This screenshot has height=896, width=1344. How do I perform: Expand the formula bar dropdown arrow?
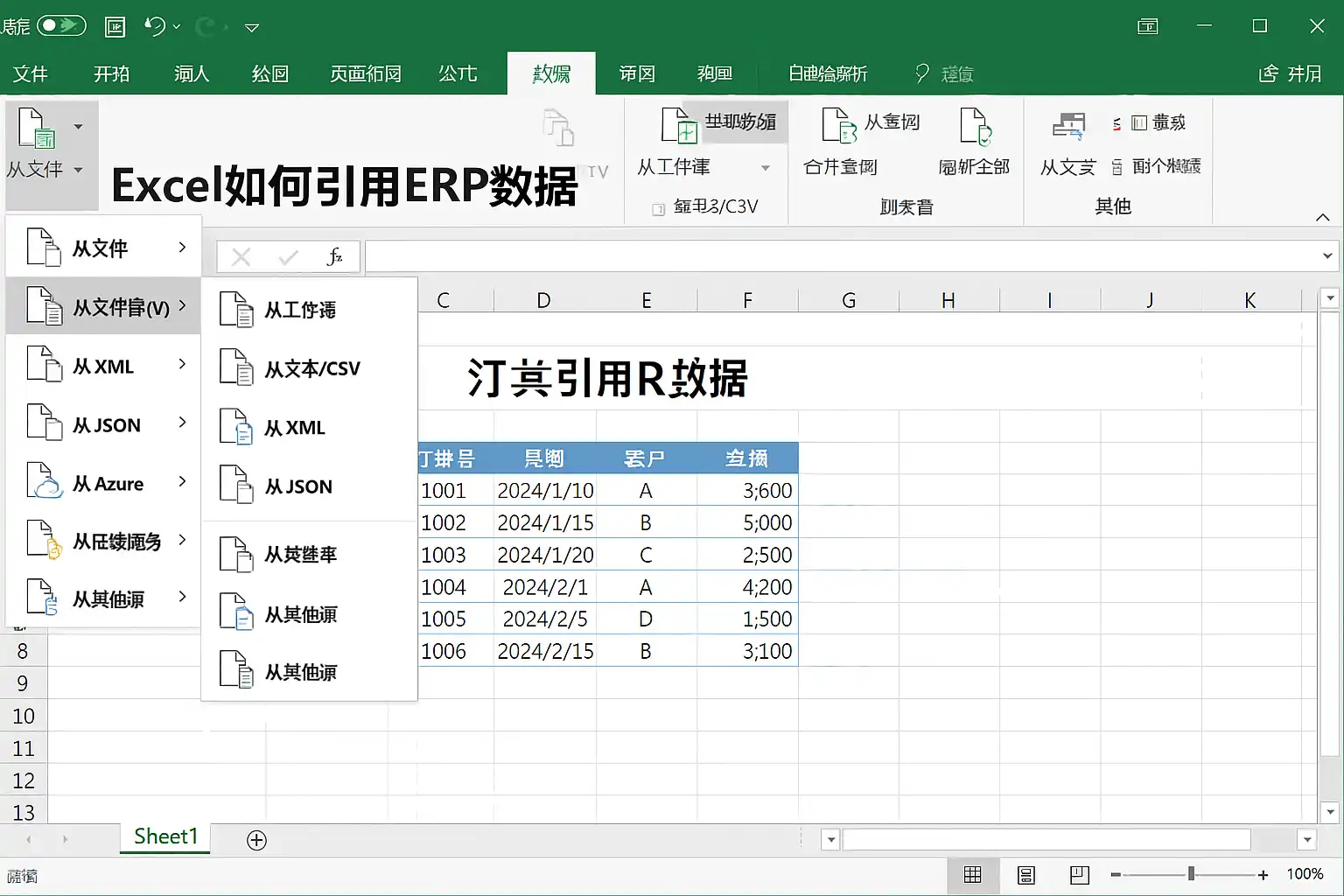1327,256
